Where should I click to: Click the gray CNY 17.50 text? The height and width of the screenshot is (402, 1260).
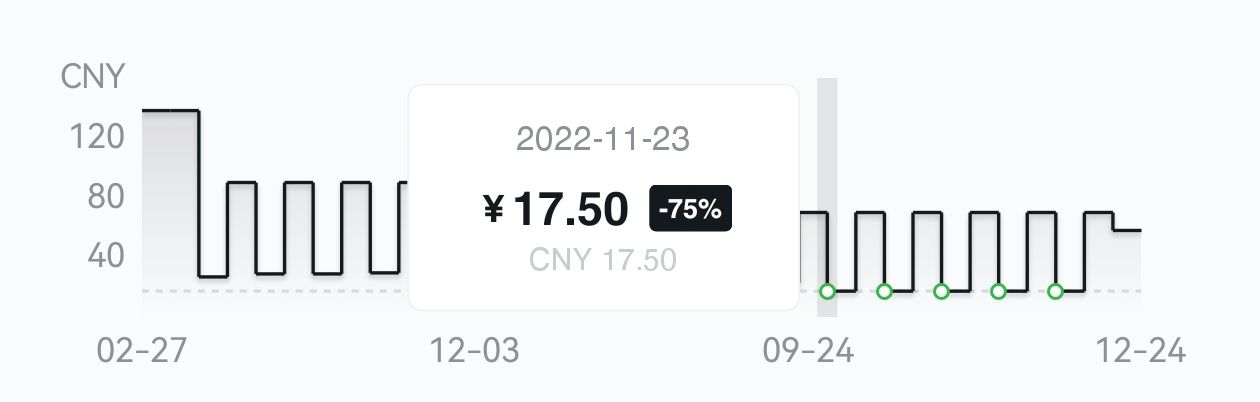603,260
